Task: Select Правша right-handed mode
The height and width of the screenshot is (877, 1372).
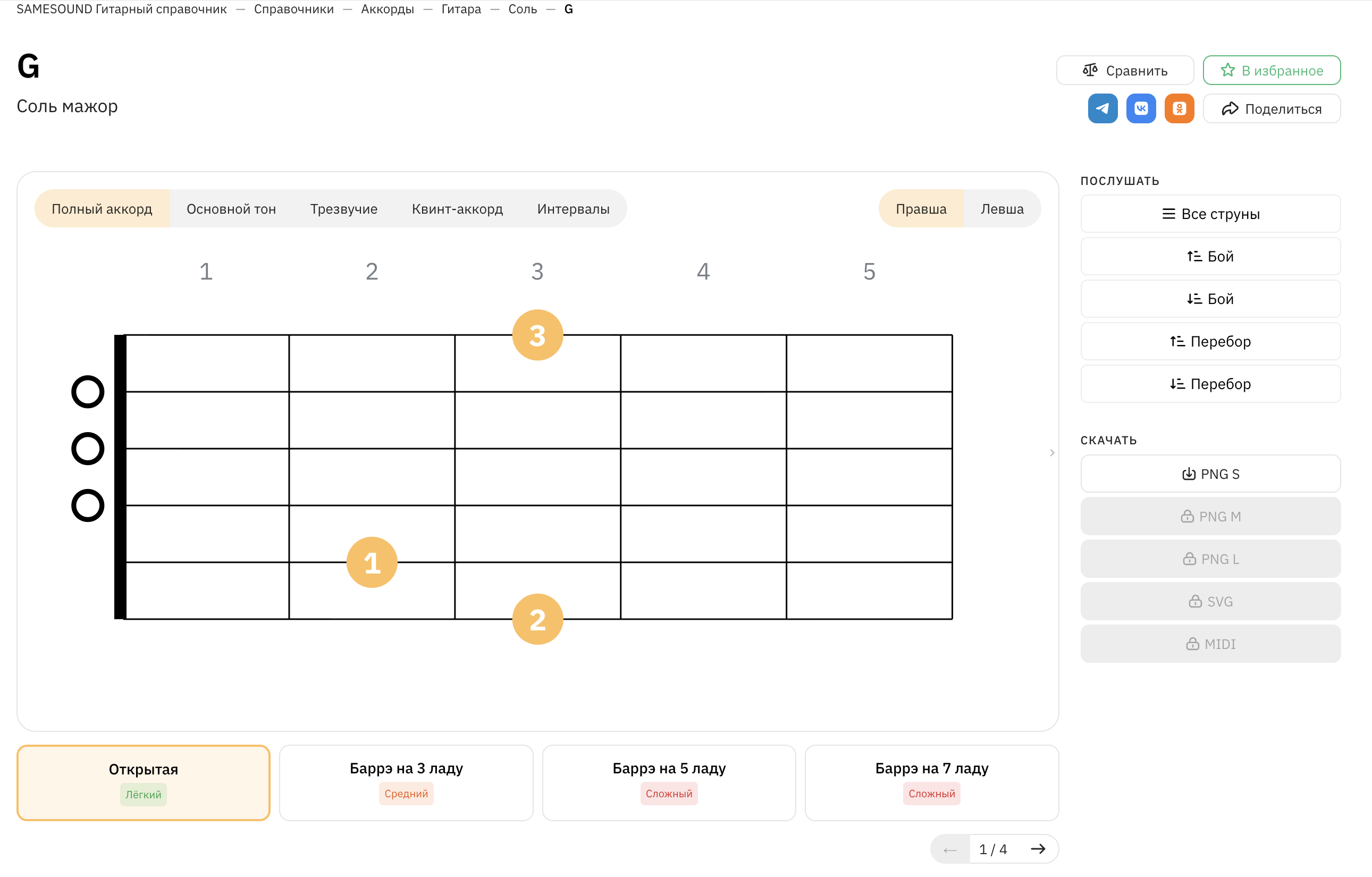Action: 921,208
